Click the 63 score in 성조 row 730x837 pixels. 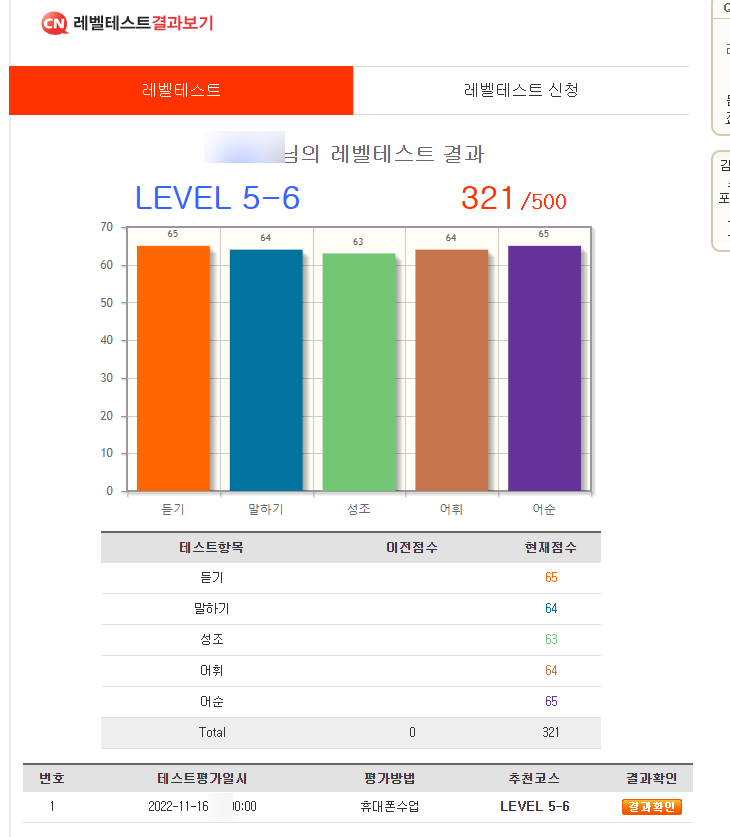(x=551, y=639)
